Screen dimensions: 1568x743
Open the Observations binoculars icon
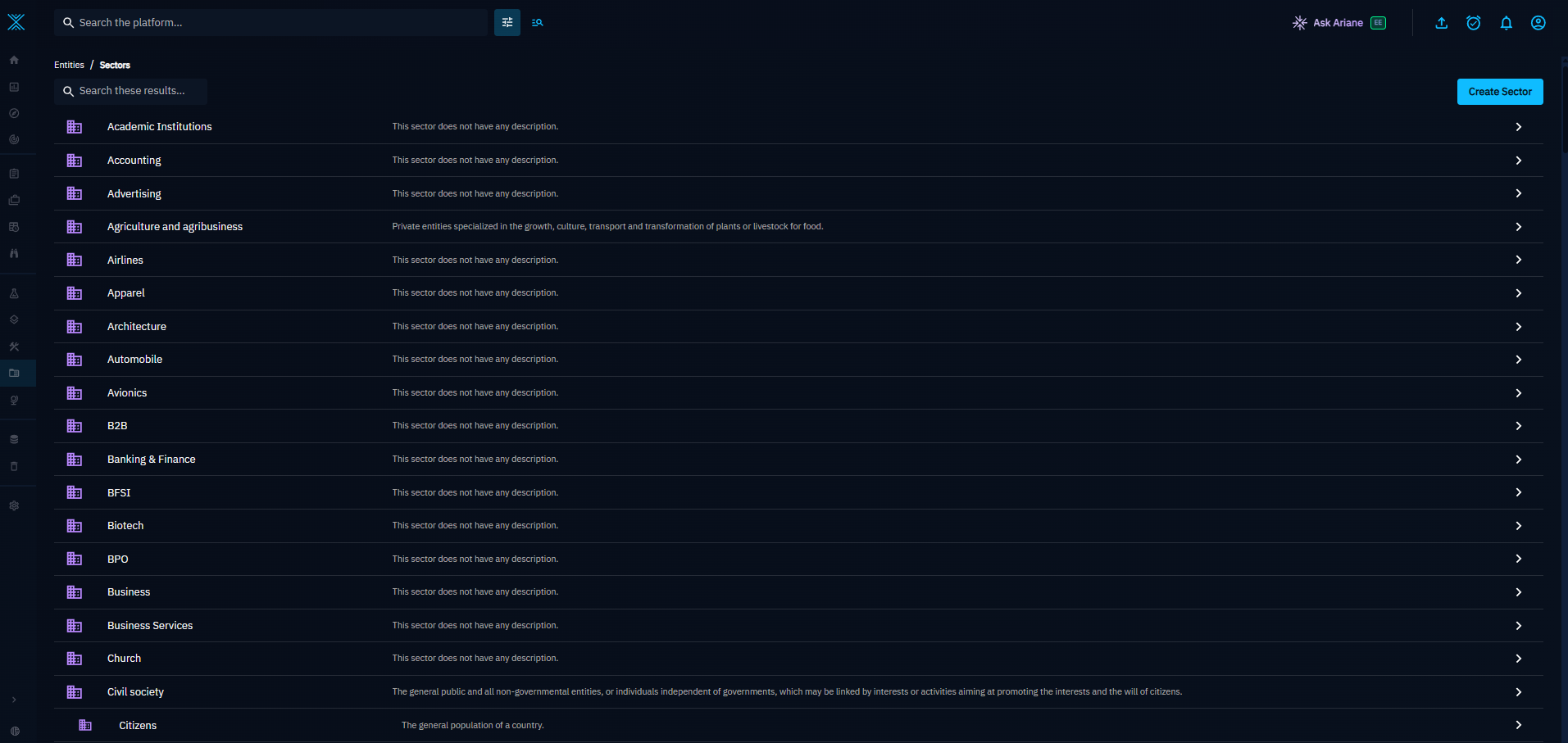click(x=14, y=253)
